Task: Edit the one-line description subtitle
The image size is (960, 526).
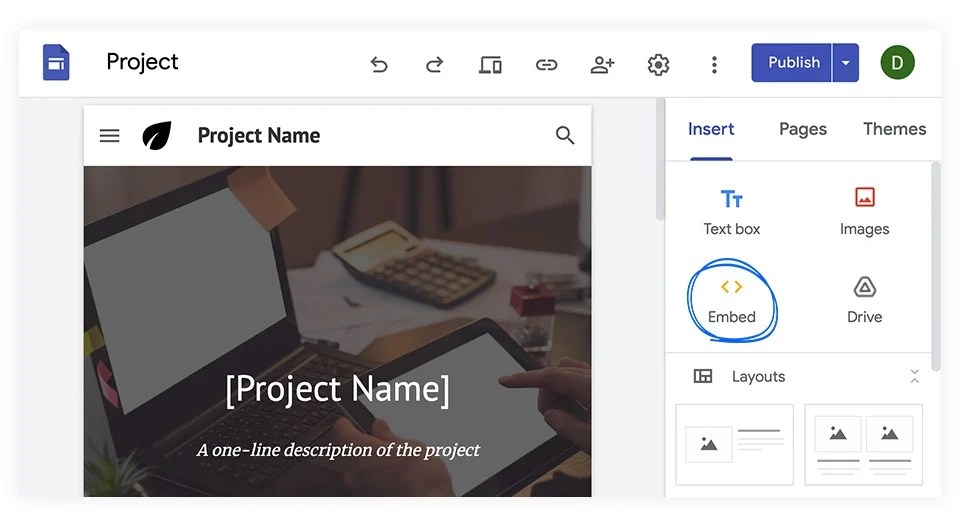Action: [338, 450]
